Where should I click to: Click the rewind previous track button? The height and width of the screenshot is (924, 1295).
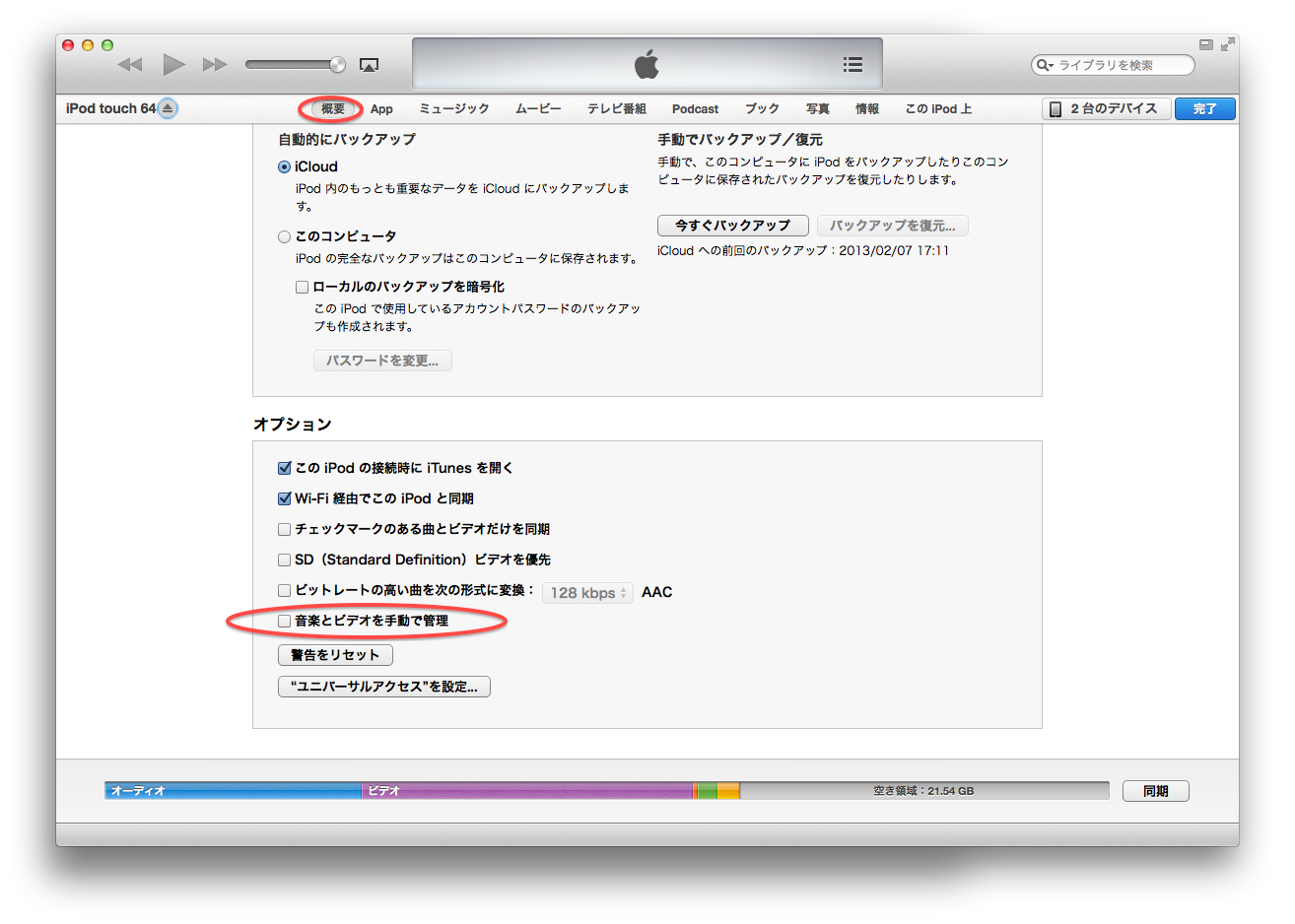pyautogui.click(x=130, y=65)
